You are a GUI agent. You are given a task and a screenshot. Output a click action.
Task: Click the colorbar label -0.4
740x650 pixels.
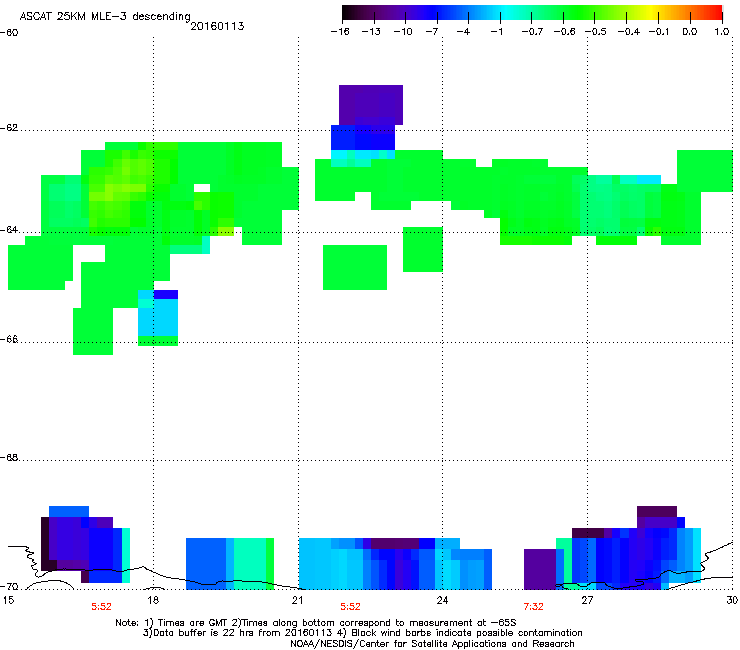pos(629,32)
